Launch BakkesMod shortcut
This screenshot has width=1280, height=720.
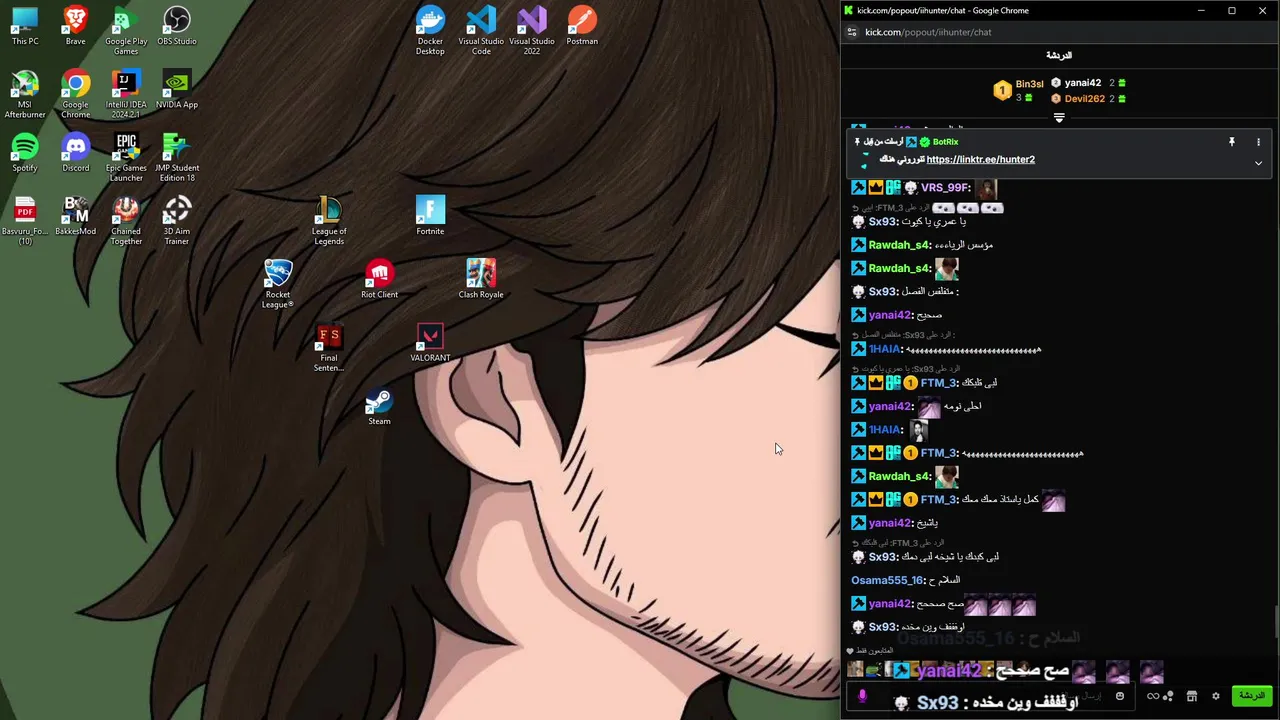(75, 216)
